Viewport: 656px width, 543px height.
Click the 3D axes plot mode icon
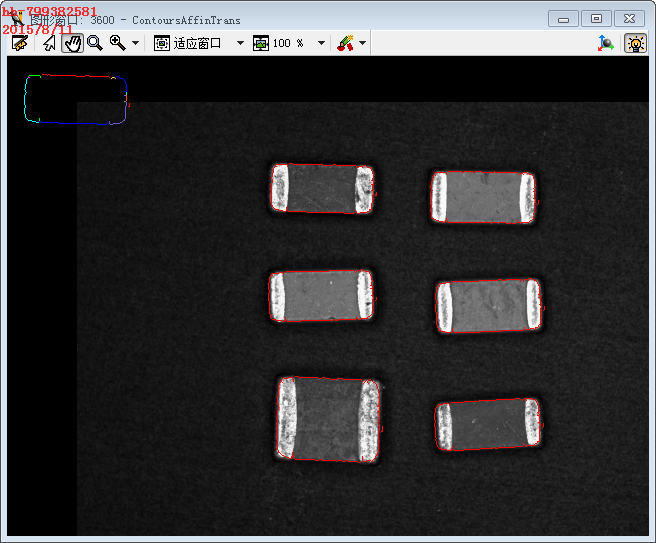605,43
